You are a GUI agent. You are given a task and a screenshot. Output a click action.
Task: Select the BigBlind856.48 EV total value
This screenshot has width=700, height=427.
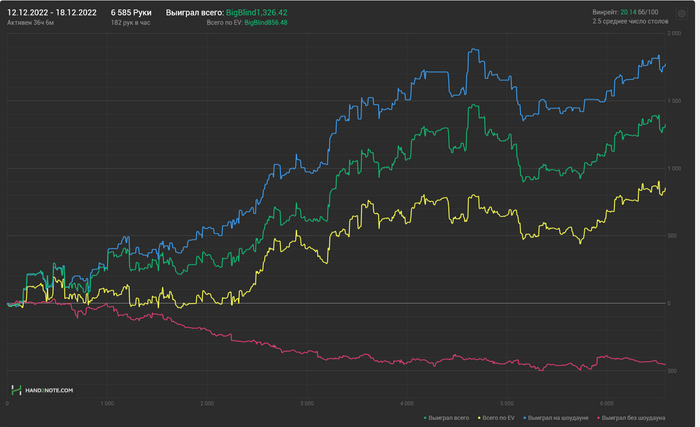coord(266,23)
